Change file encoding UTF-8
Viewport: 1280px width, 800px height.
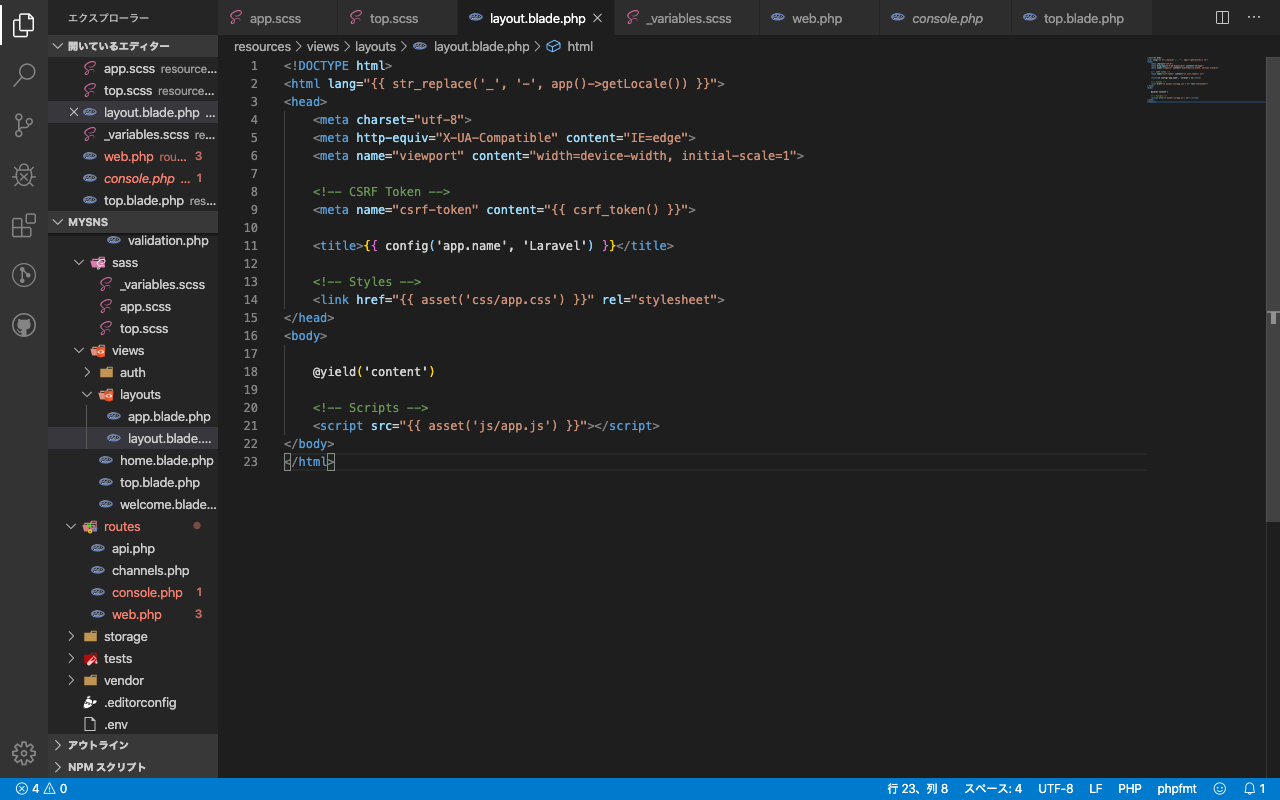[1055, 789]
